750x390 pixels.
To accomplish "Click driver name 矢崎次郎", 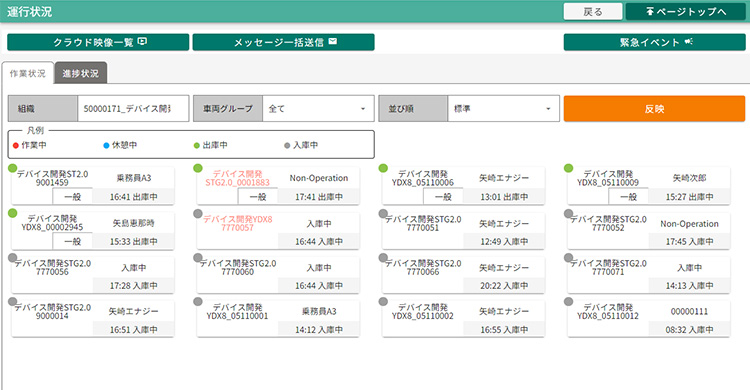I will (689, 178).
